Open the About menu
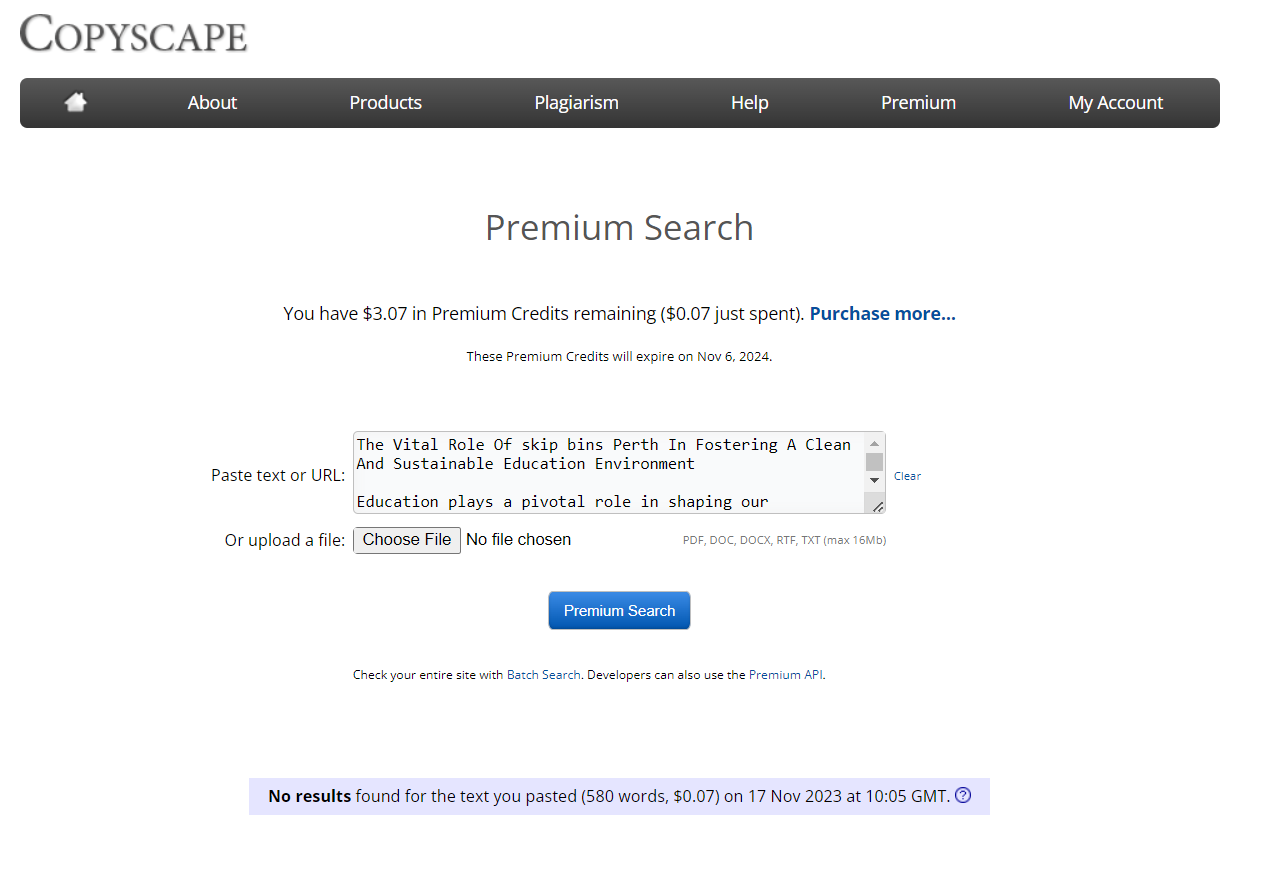This screenshot has height=880, width=1276. point(212,103)
